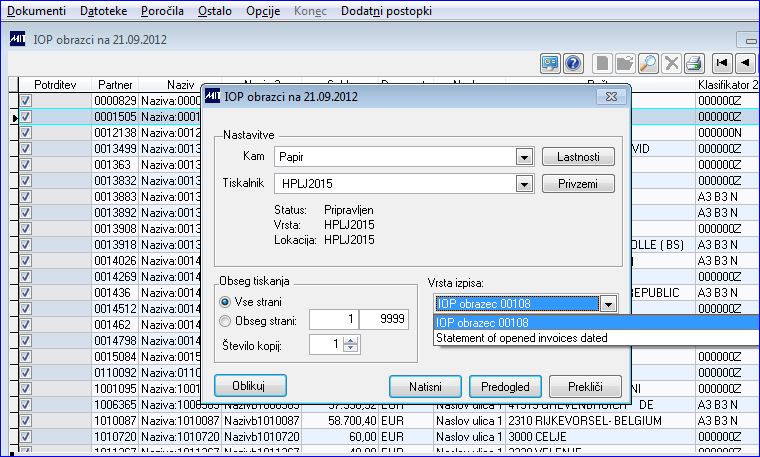This screenshot has width=760, height=457.
Task: Increase Število kopij with the stepper arrow
Action: [351, 340]
